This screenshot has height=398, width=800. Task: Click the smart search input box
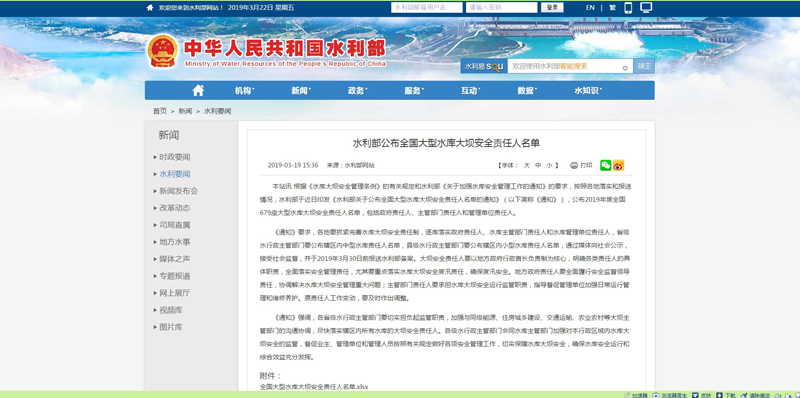[570, 66]
